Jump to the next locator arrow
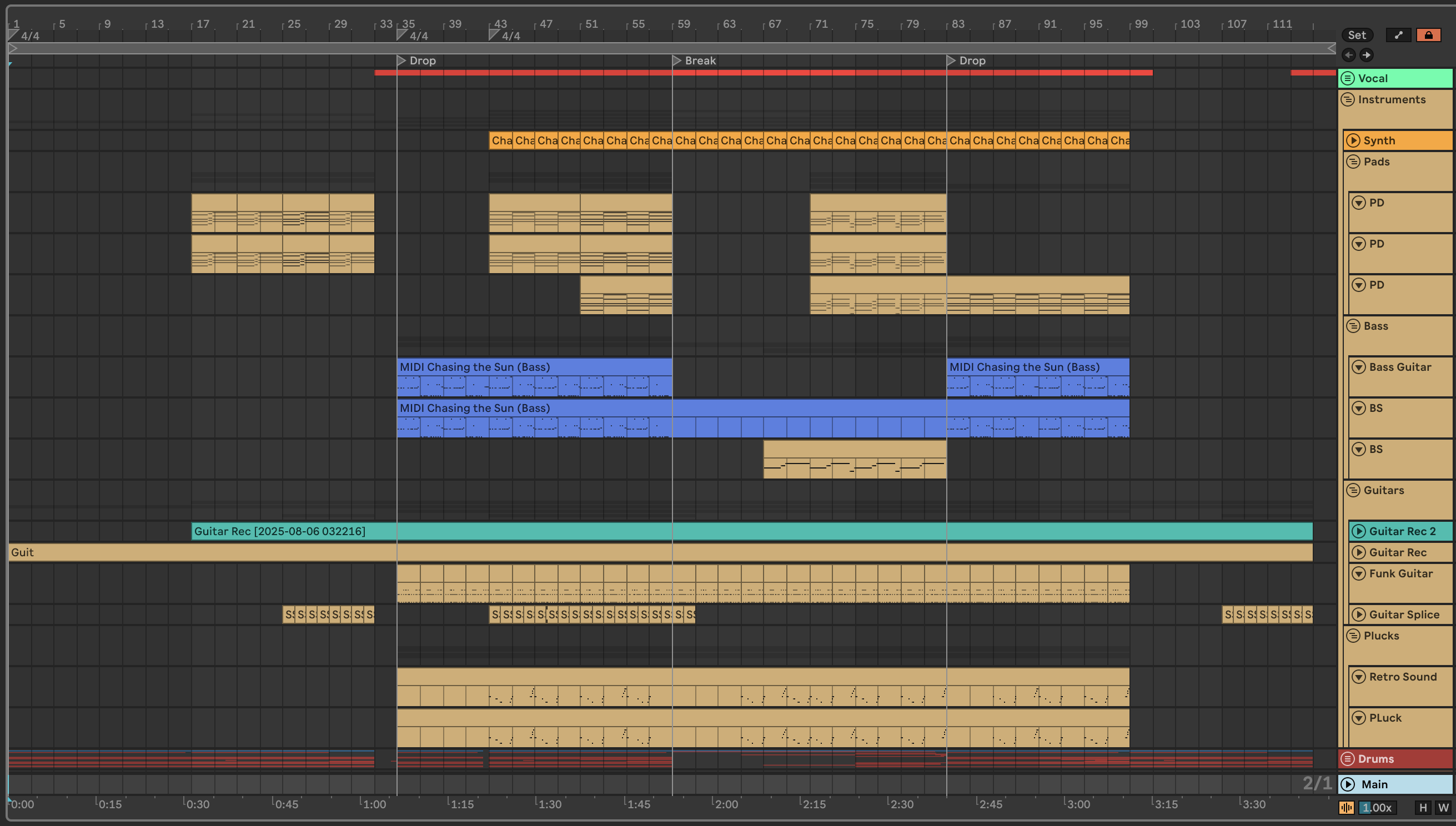This screenshot has width=1456, height=826. 1367,55
